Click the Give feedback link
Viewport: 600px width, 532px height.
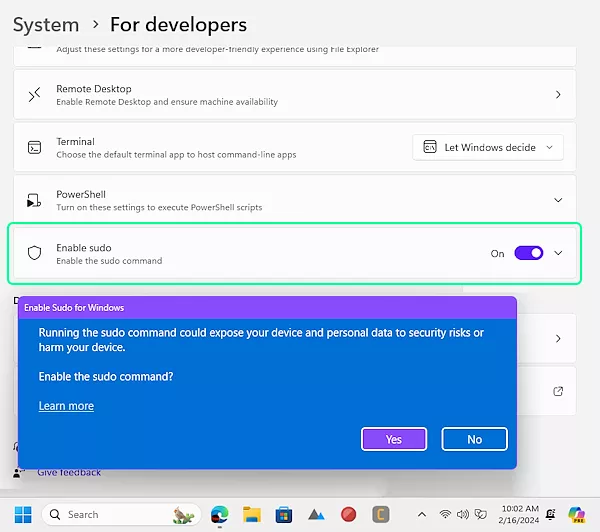[69, 472]
